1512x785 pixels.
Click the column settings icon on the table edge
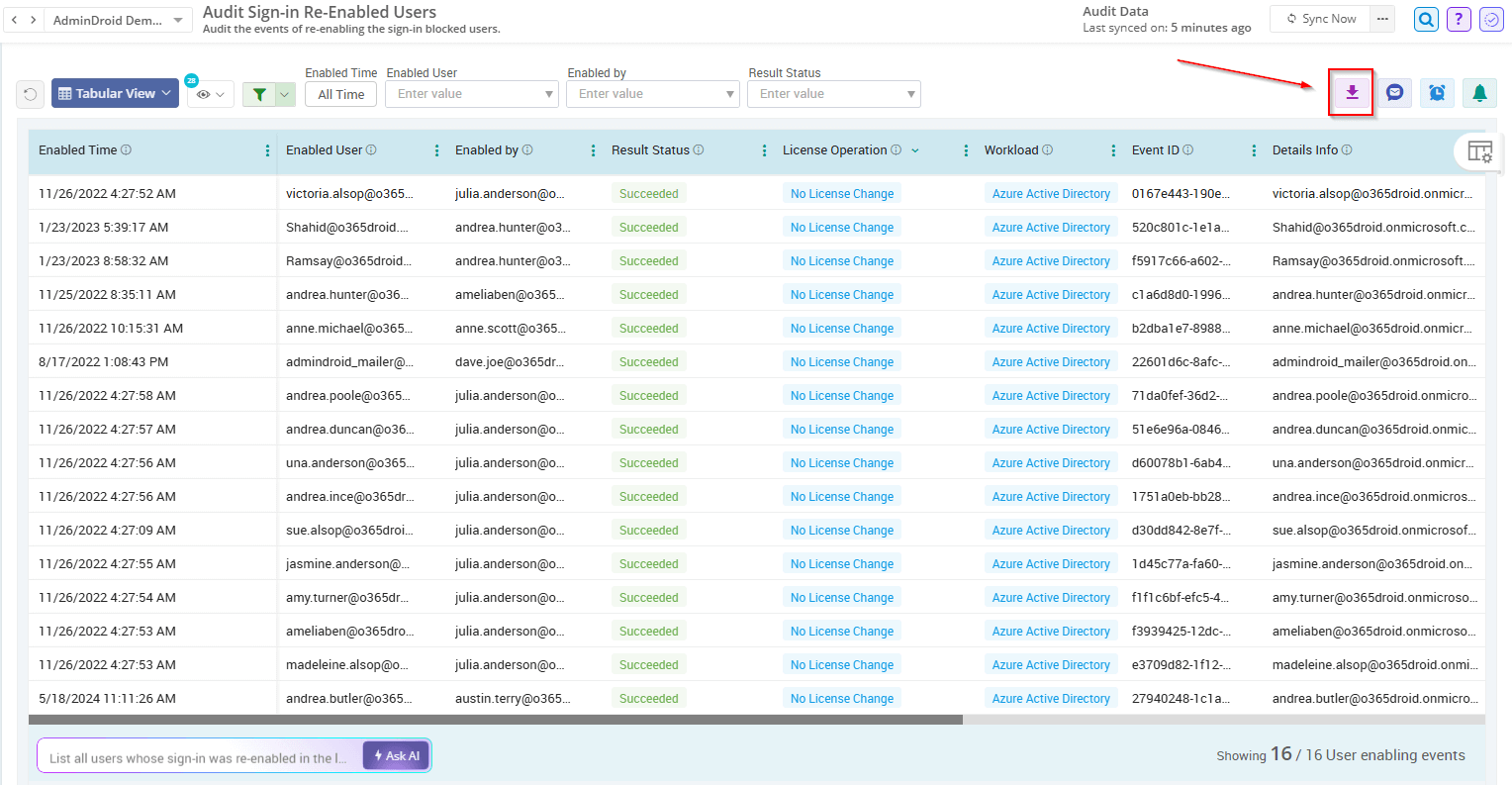(x=1482, y=150)
